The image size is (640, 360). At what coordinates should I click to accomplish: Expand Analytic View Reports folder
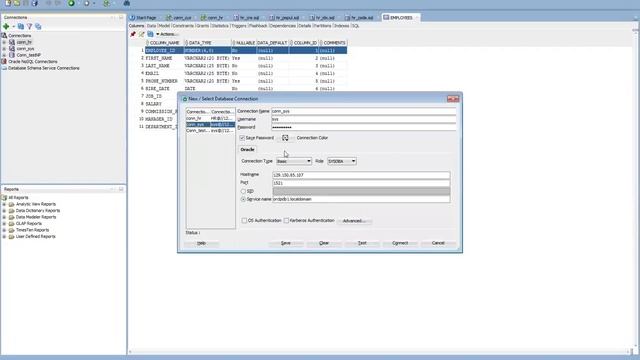pyautogui.click(x=4, y=204)
